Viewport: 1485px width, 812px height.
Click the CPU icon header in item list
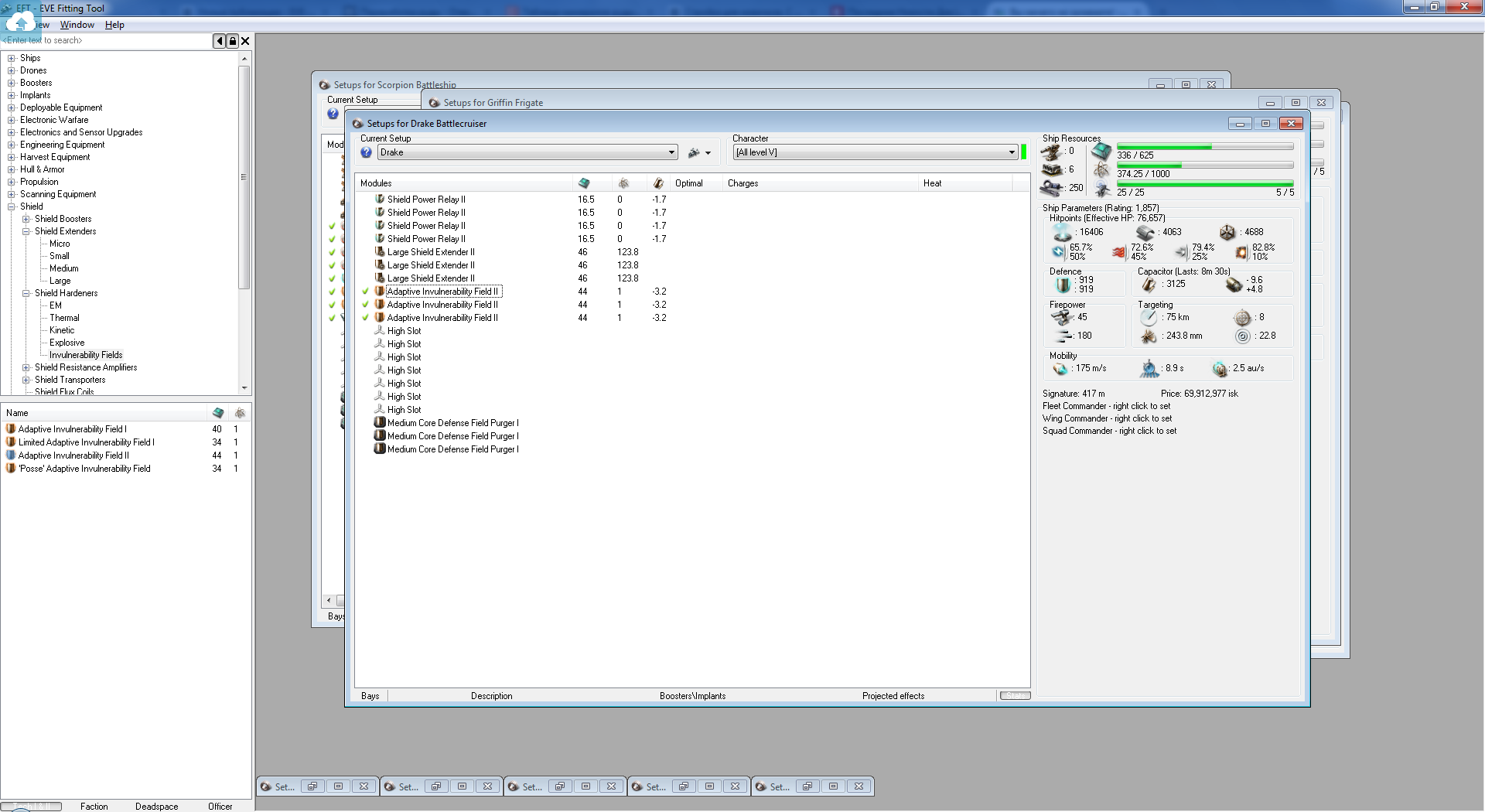point(218,413)
